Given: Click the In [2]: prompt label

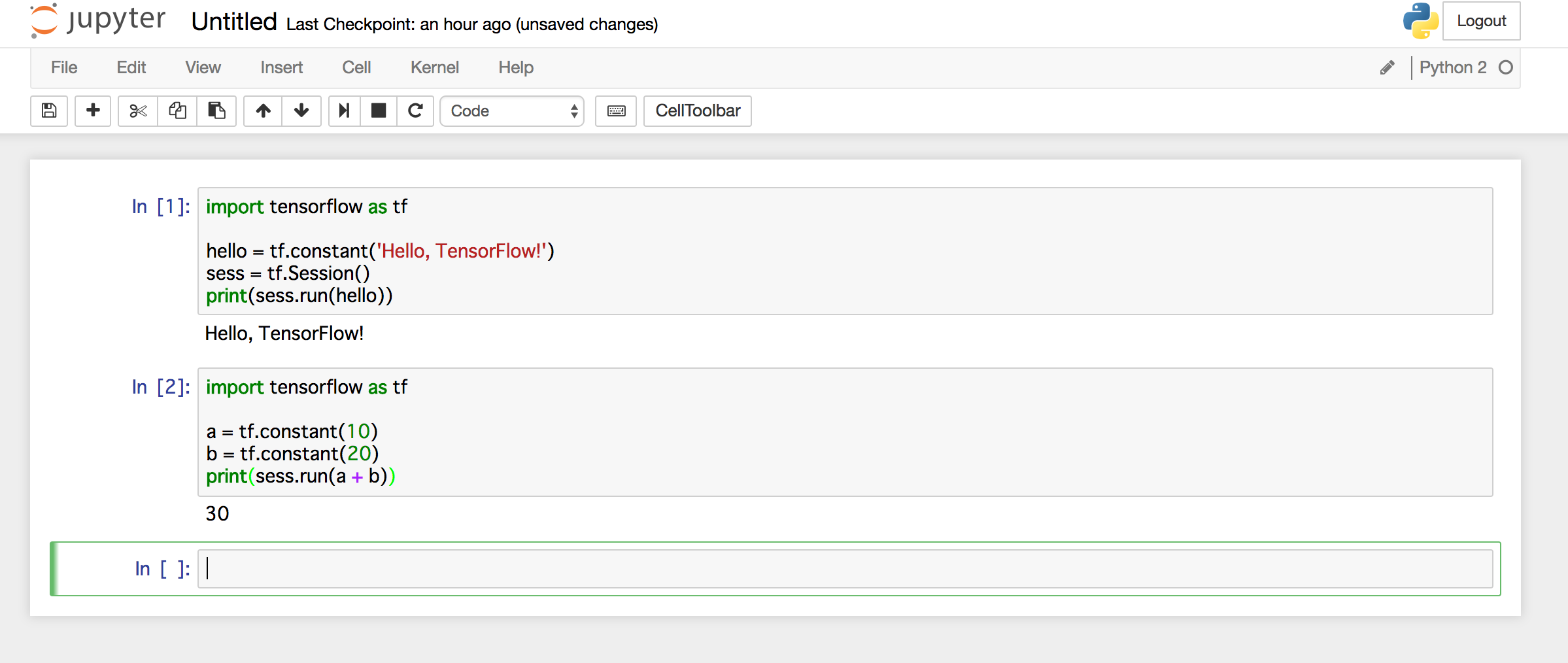Looking at the screenshot, I should pyautogui.click(x=161, y=387).
